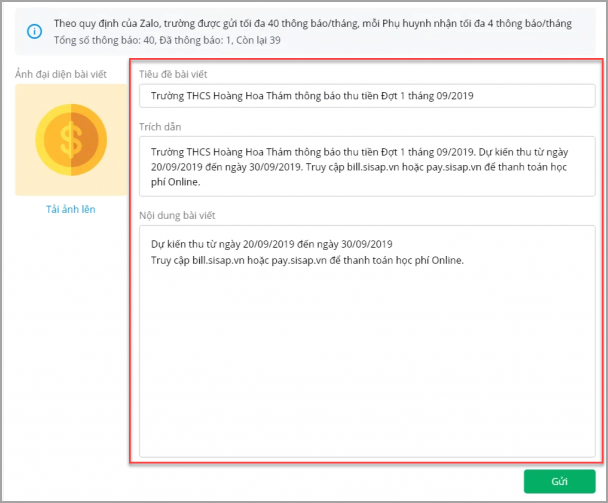Click the green 'Gửi' send button
Image resolution: width=608 pixels, height=503 pixels.
point(560,481)
